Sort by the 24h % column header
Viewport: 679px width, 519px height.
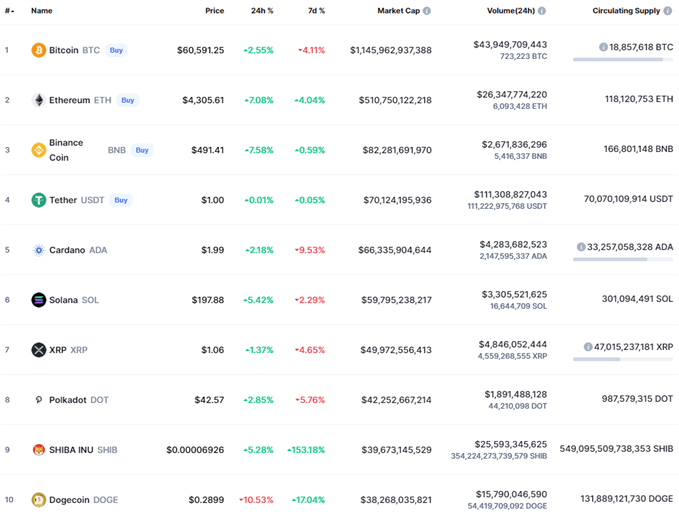(x=263, y=11)
